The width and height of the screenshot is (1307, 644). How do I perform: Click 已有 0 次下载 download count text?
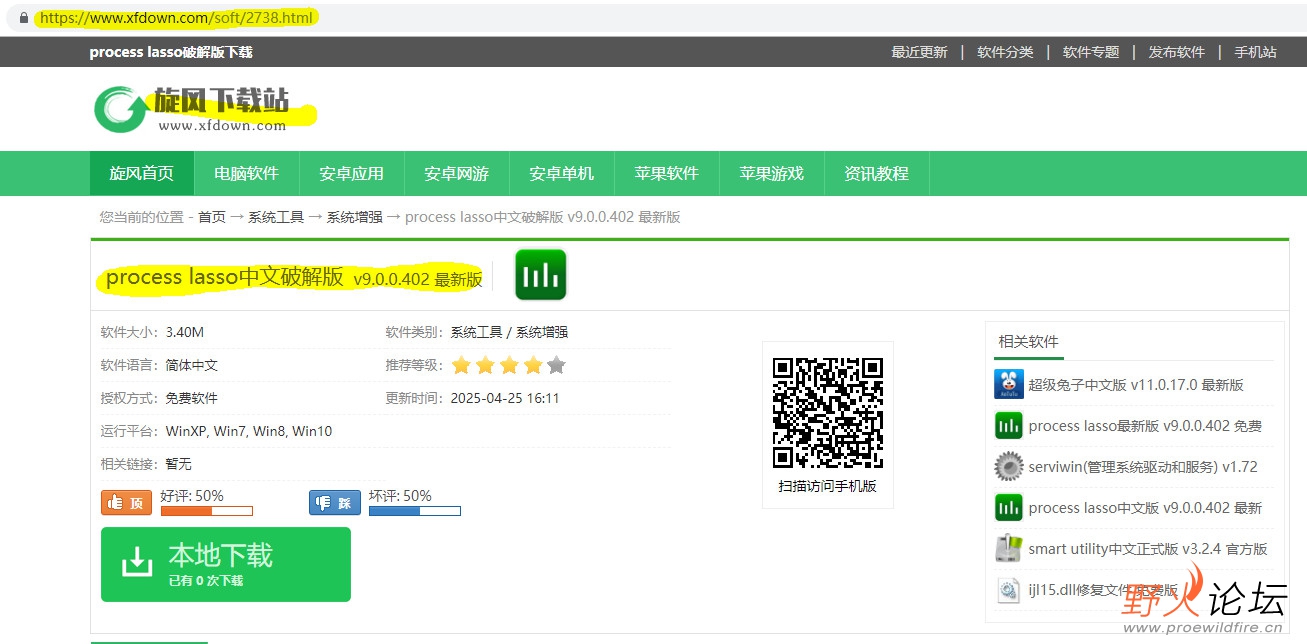(x=206, y=580)
